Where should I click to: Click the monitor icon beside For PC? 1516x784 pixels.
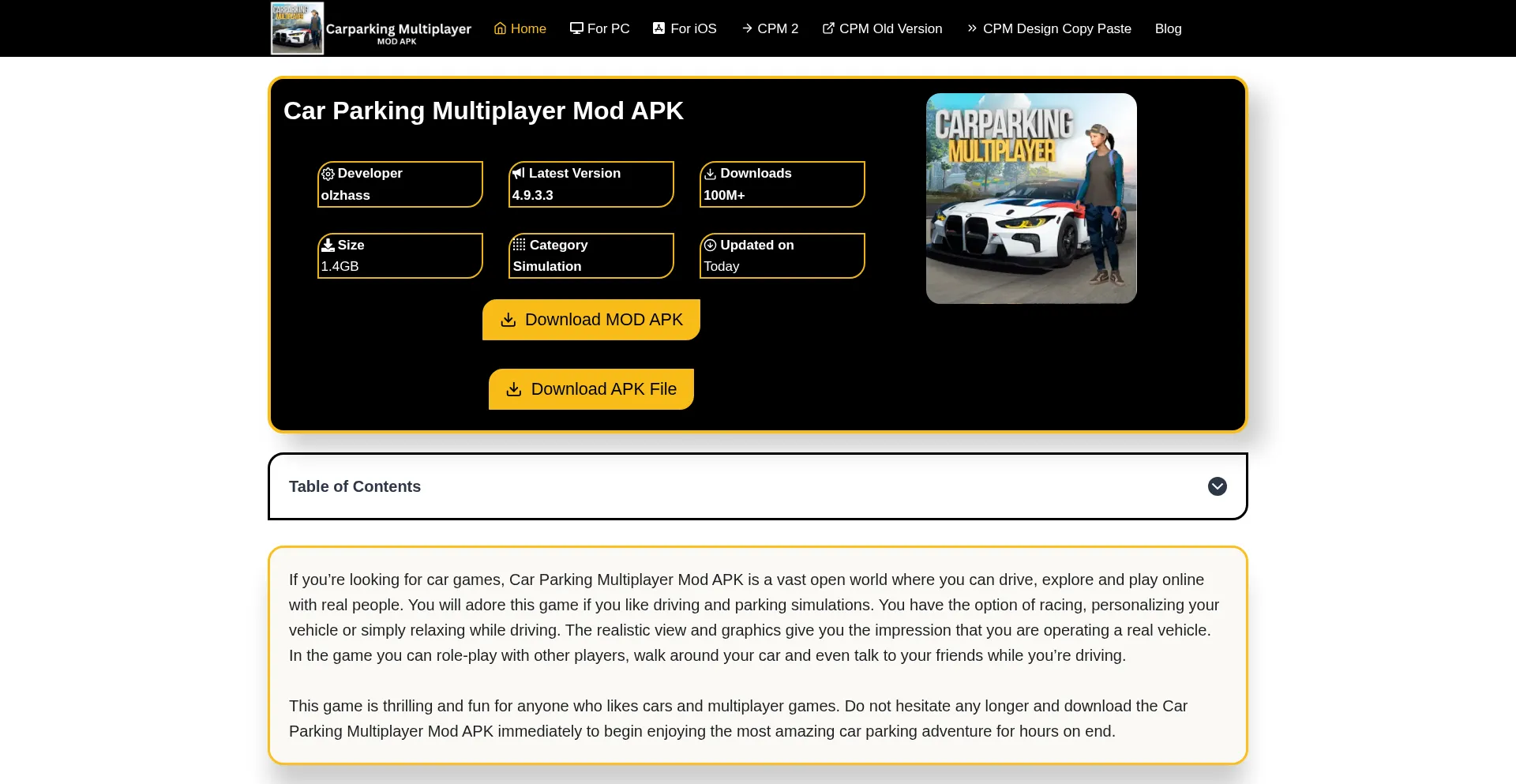(576, 28)
